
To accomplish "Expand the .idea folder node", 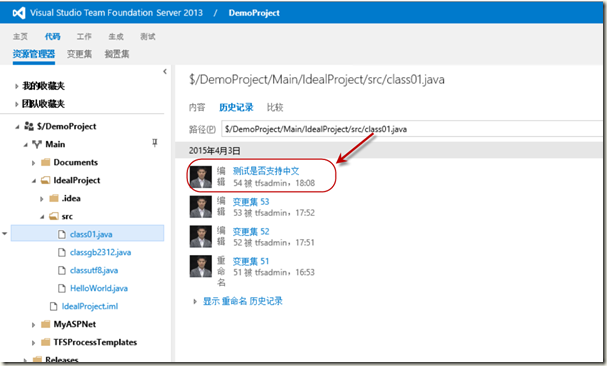I will (x=41, y=199).
